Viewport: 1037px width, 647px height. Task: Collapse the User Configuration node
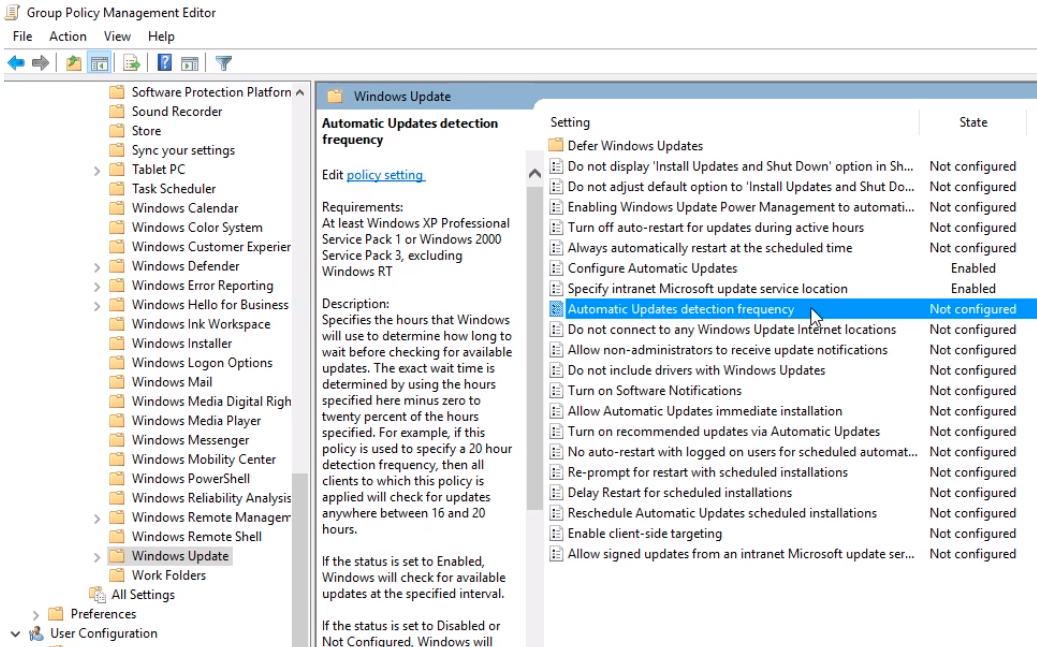click(x=15, y=633)
